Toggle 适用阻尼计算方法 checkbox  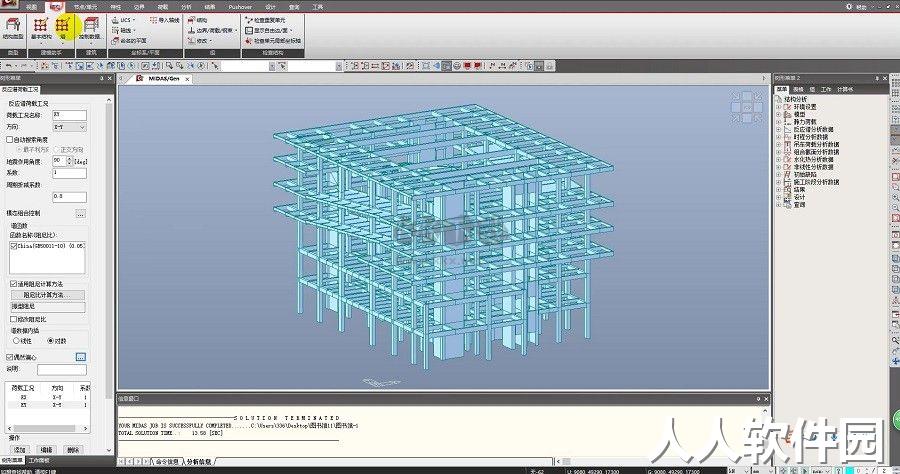click(14, 283)
